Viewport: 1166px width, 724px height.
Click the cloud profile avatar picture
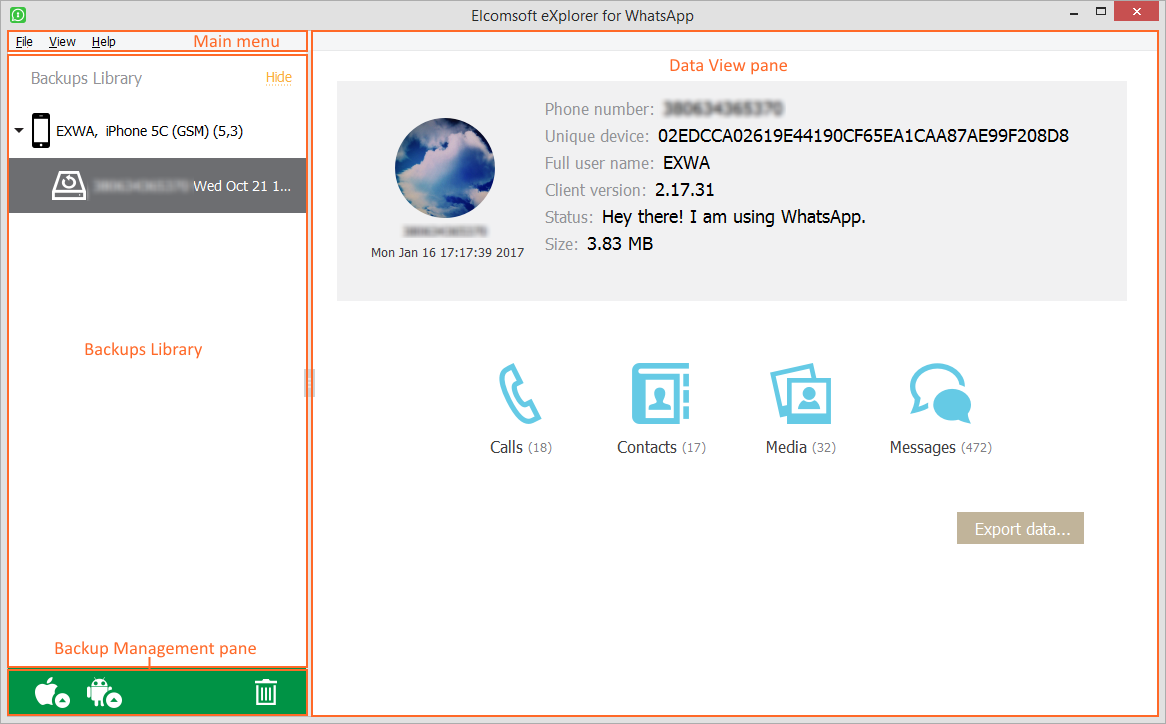445,168
